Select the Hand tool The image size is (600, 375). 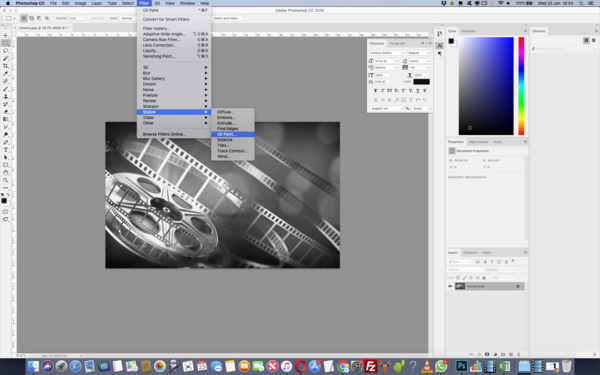[x=6, y=173]
